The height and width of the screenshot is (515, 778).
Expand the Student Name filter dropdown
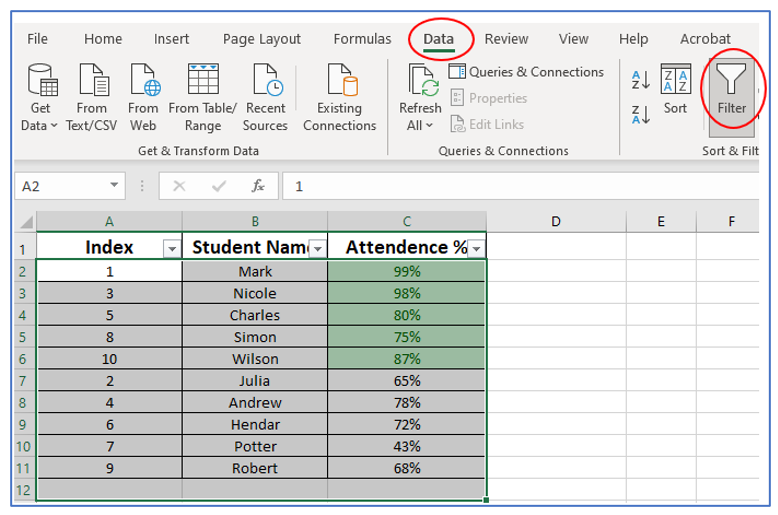(317, 249)
